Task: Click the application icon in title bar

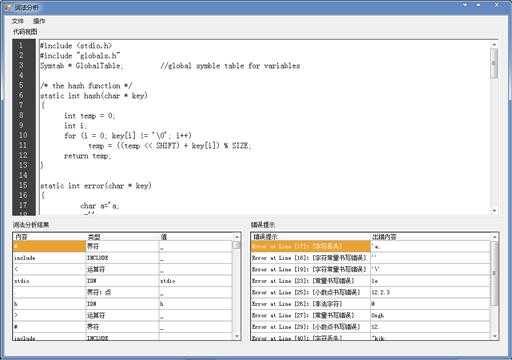Action: click(8, 7)
